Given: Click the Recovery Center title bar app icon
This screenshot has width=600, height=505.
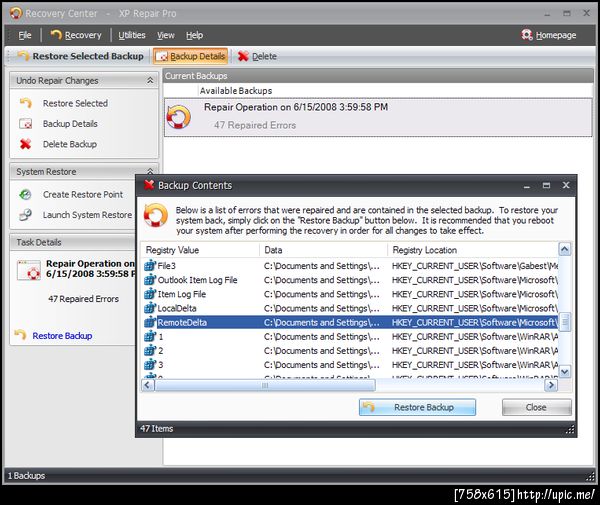Looking at the screenshot, I should [16, 13].
